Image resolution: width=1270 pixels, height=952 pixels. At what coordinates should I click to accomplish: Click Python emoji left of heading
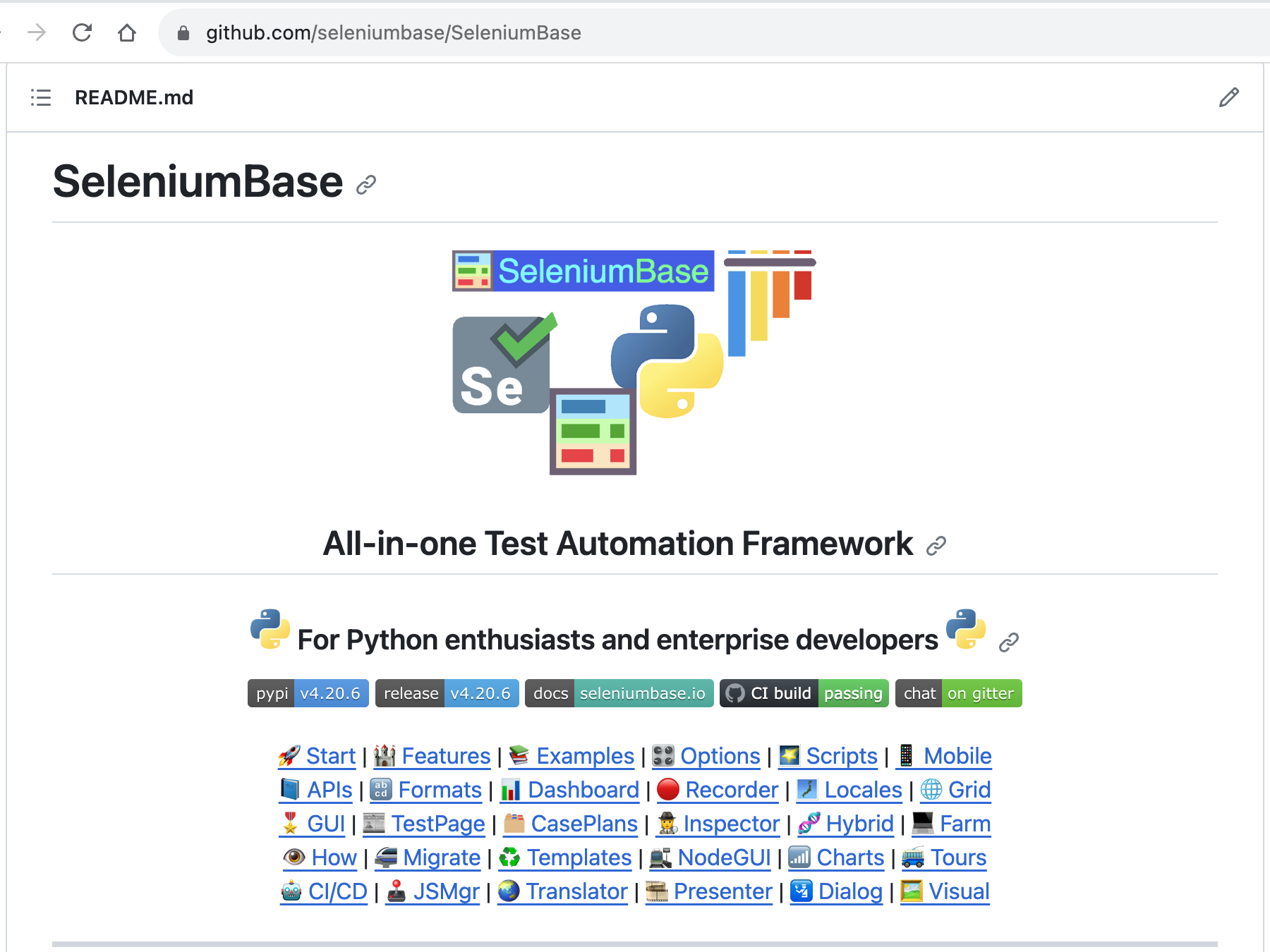pos(270,629)
